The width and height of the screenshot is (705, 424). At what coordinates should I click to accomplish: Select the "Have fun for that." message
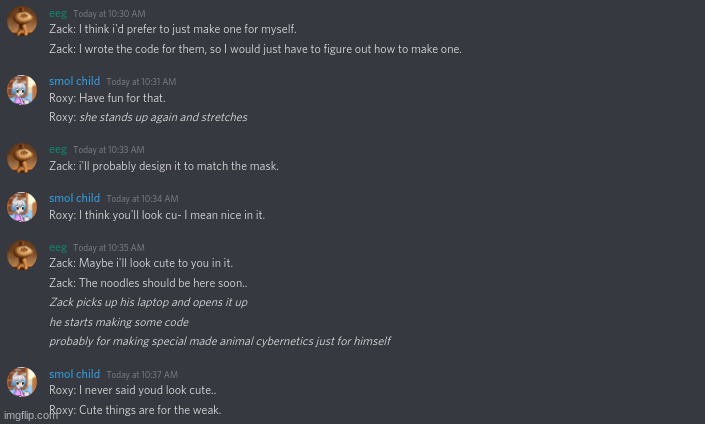point(107,98)
